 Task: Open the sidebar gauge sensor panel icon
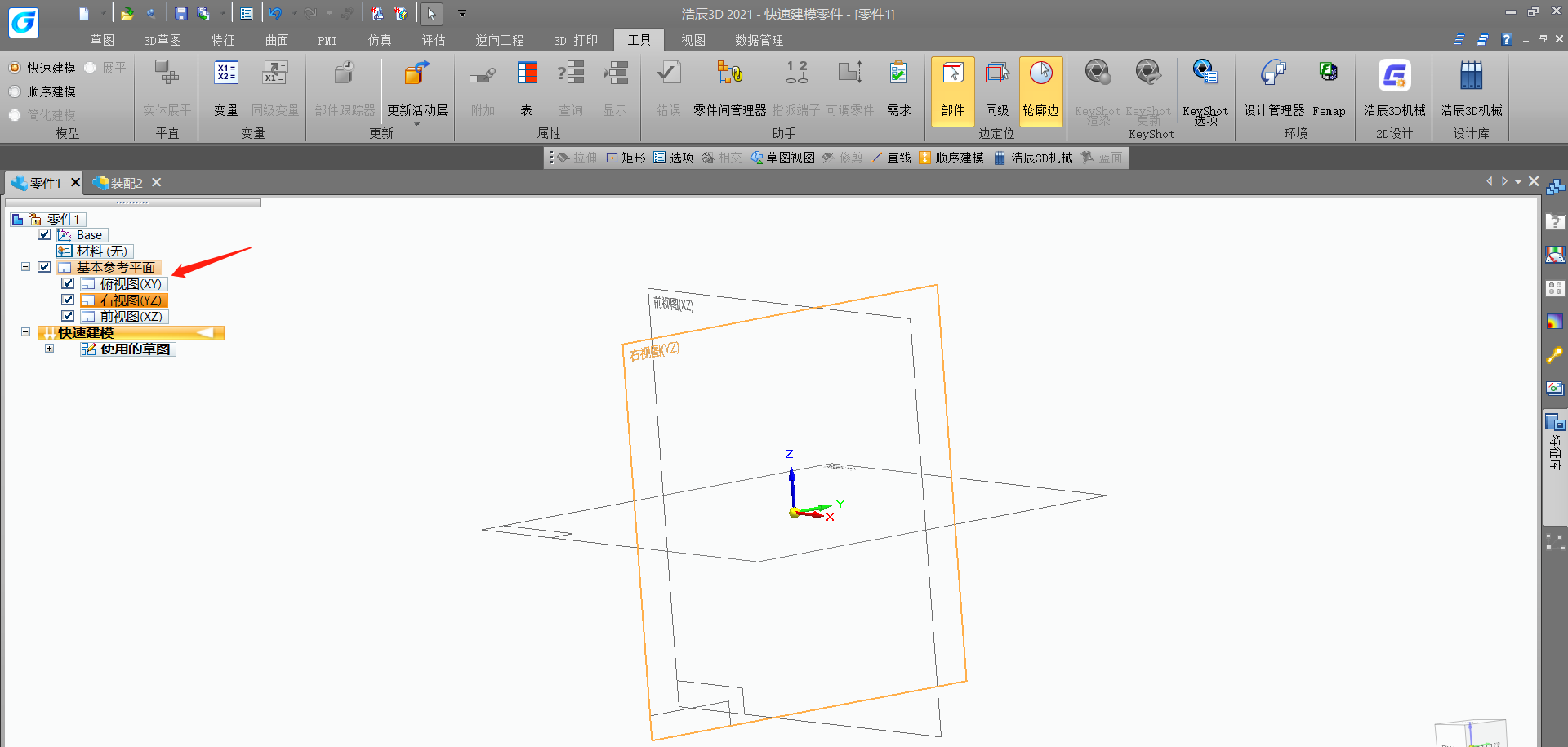(1555, 255)
